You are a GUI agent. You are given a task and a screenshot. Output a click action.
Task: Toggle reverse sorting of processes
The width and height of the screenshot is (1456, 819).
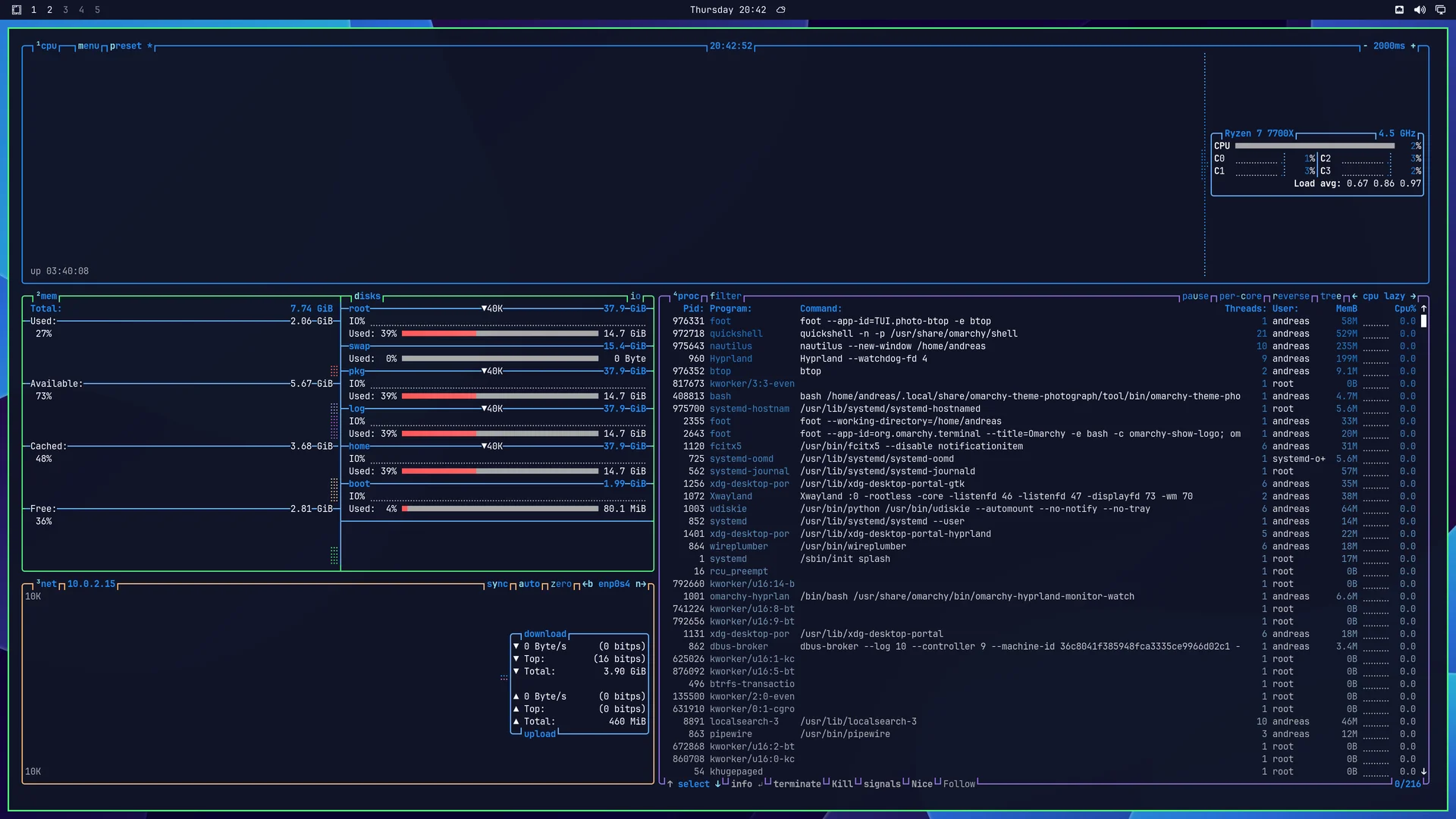[x=1291, y=297]
